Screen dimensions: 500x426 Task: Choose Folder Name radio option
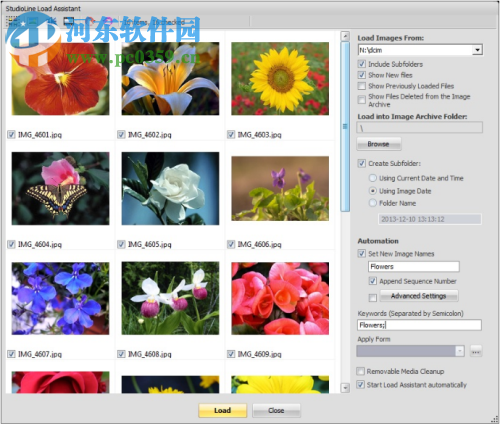tap(373, 203)
